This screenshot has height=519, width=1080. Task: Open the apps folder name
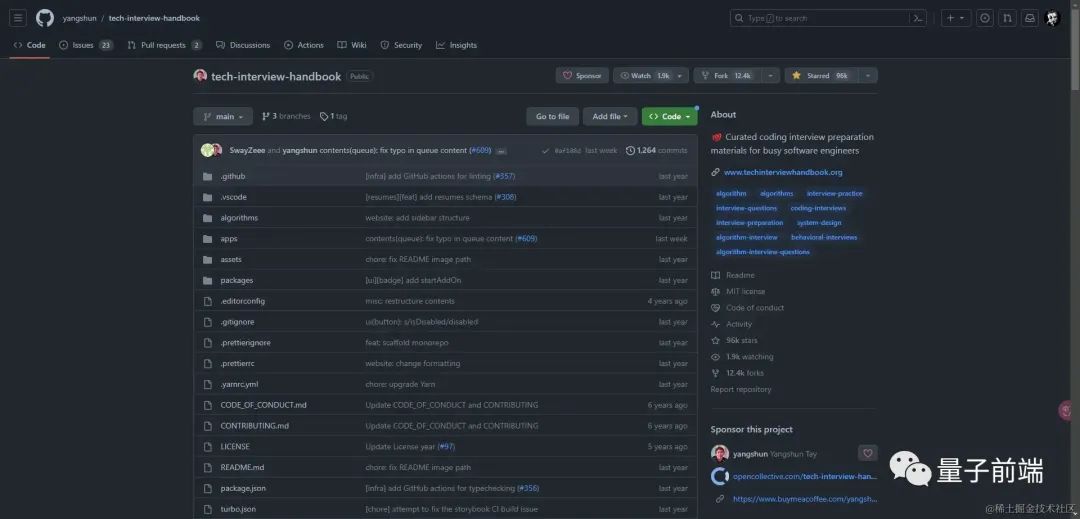pyautogui.click(x=229, y=239)
